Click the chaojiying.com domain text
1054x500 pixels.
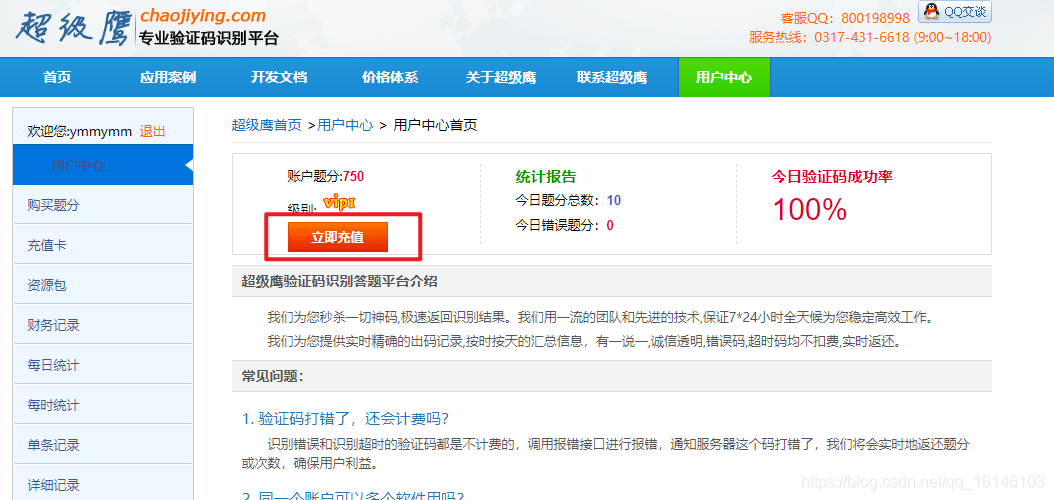203,15
